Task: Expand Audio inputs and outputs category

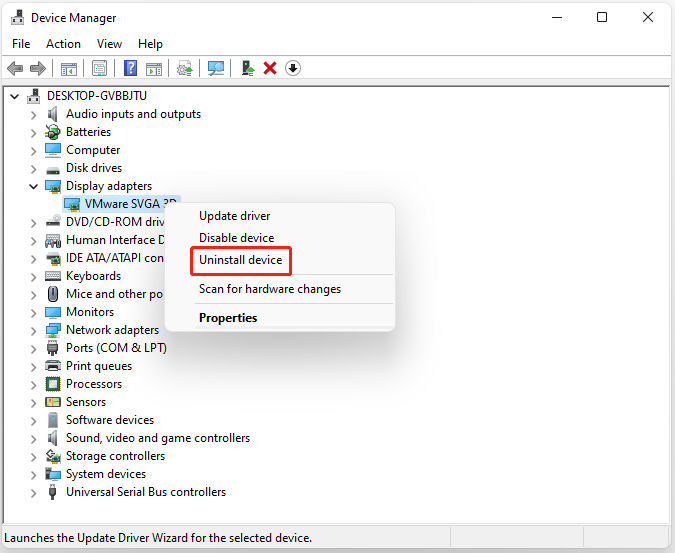Action: [x=34, y=115]
